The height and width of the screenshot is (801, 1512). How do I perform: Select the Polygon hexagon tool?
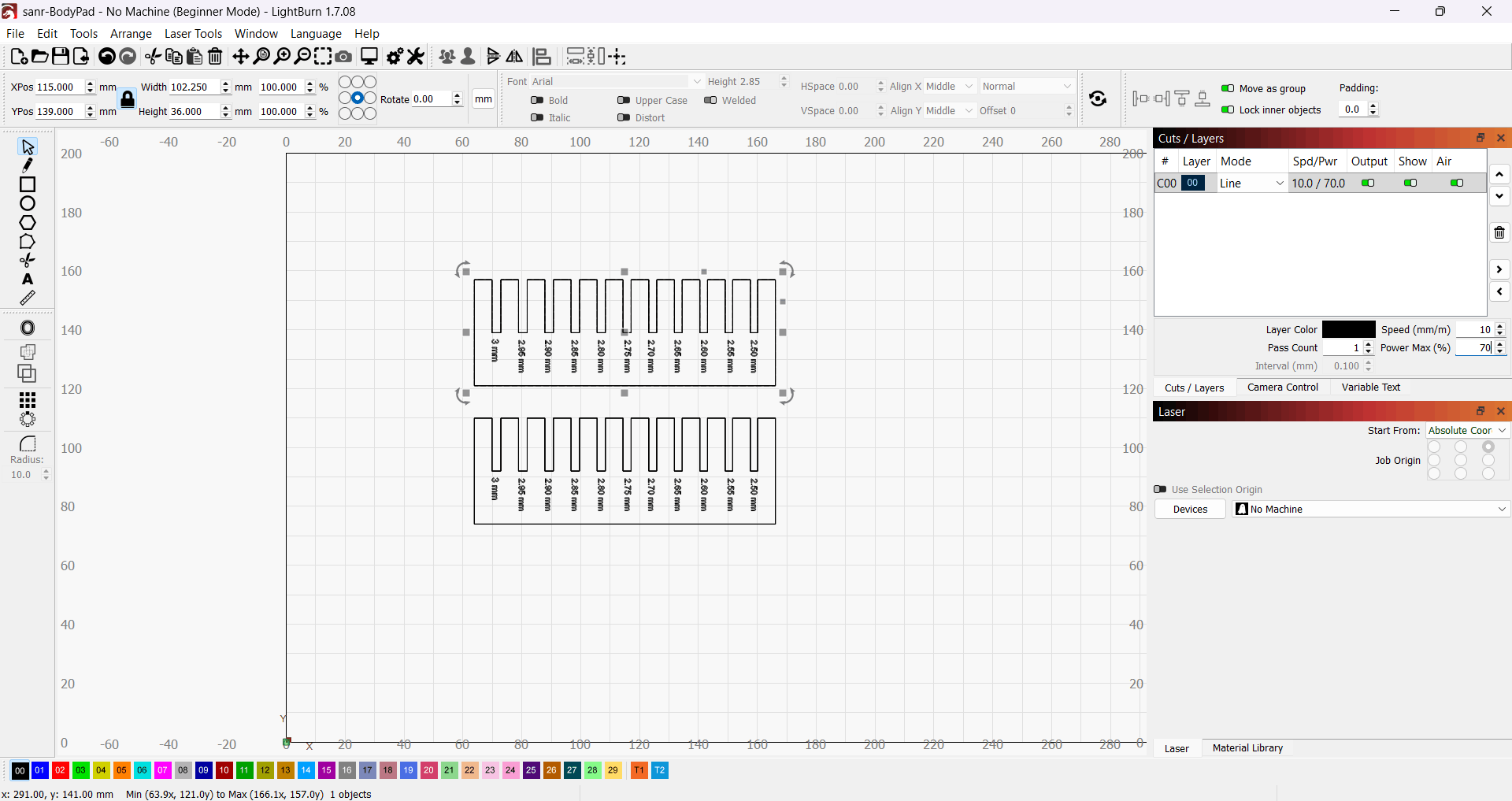pos(28,222)
